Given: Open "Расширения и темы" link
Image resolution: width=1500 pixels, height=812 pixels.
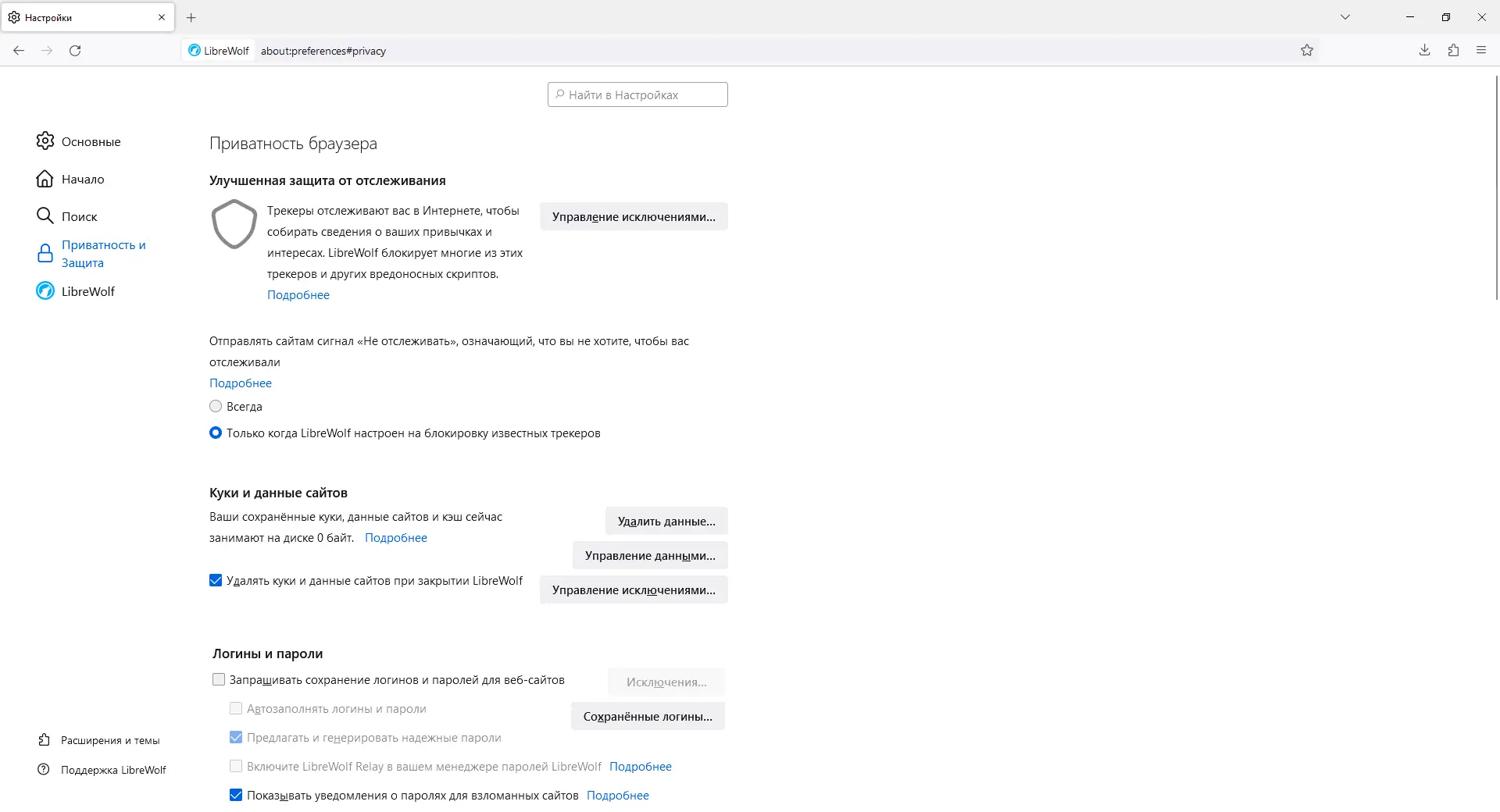Looking at the screenshot, I should (x=109, y=740).
